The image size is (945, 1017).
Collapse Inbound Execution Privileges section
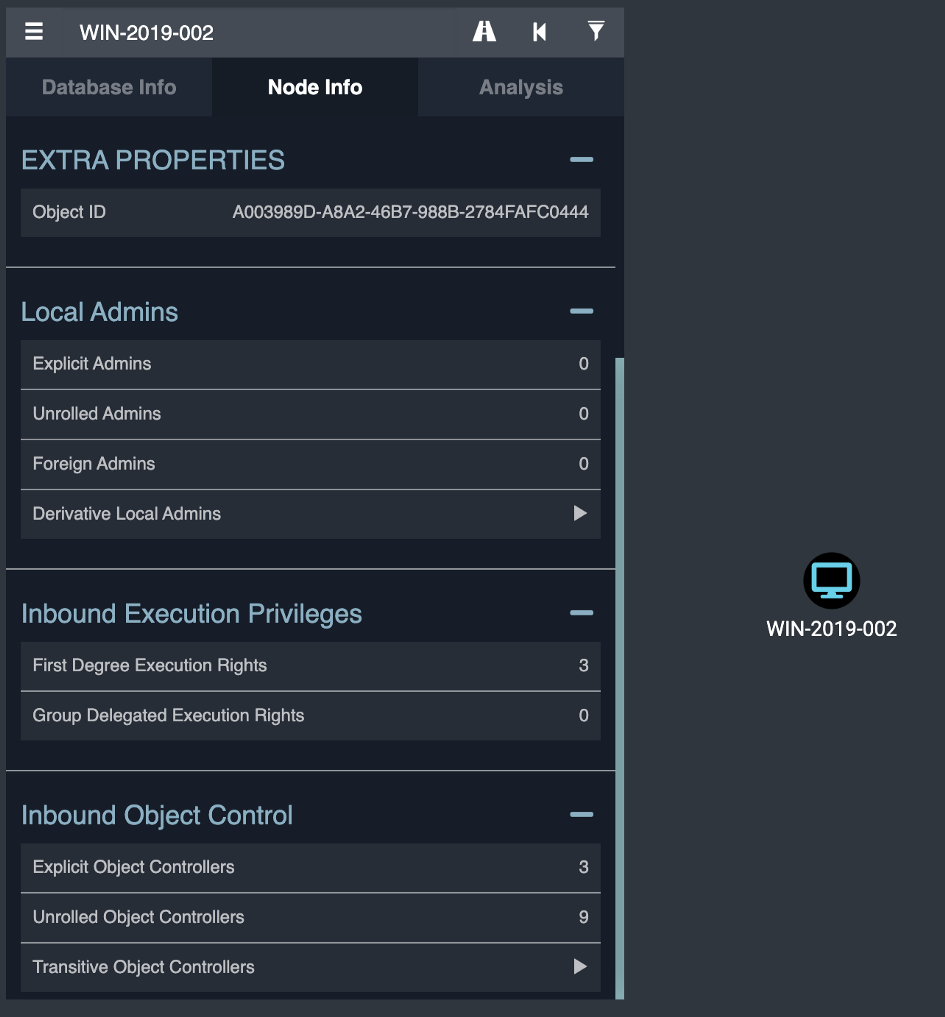tap(581, 613)
